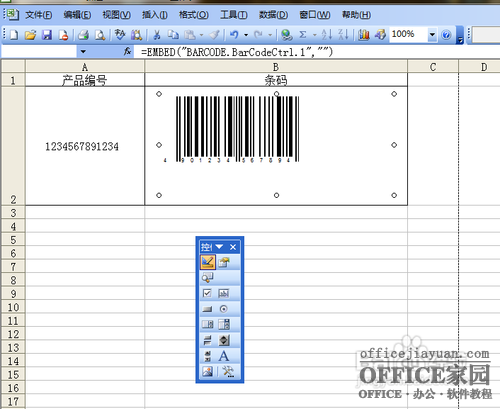Open the 视图(V) menu
The width and height of the screenshot is (500, 409).
point(116,15)
